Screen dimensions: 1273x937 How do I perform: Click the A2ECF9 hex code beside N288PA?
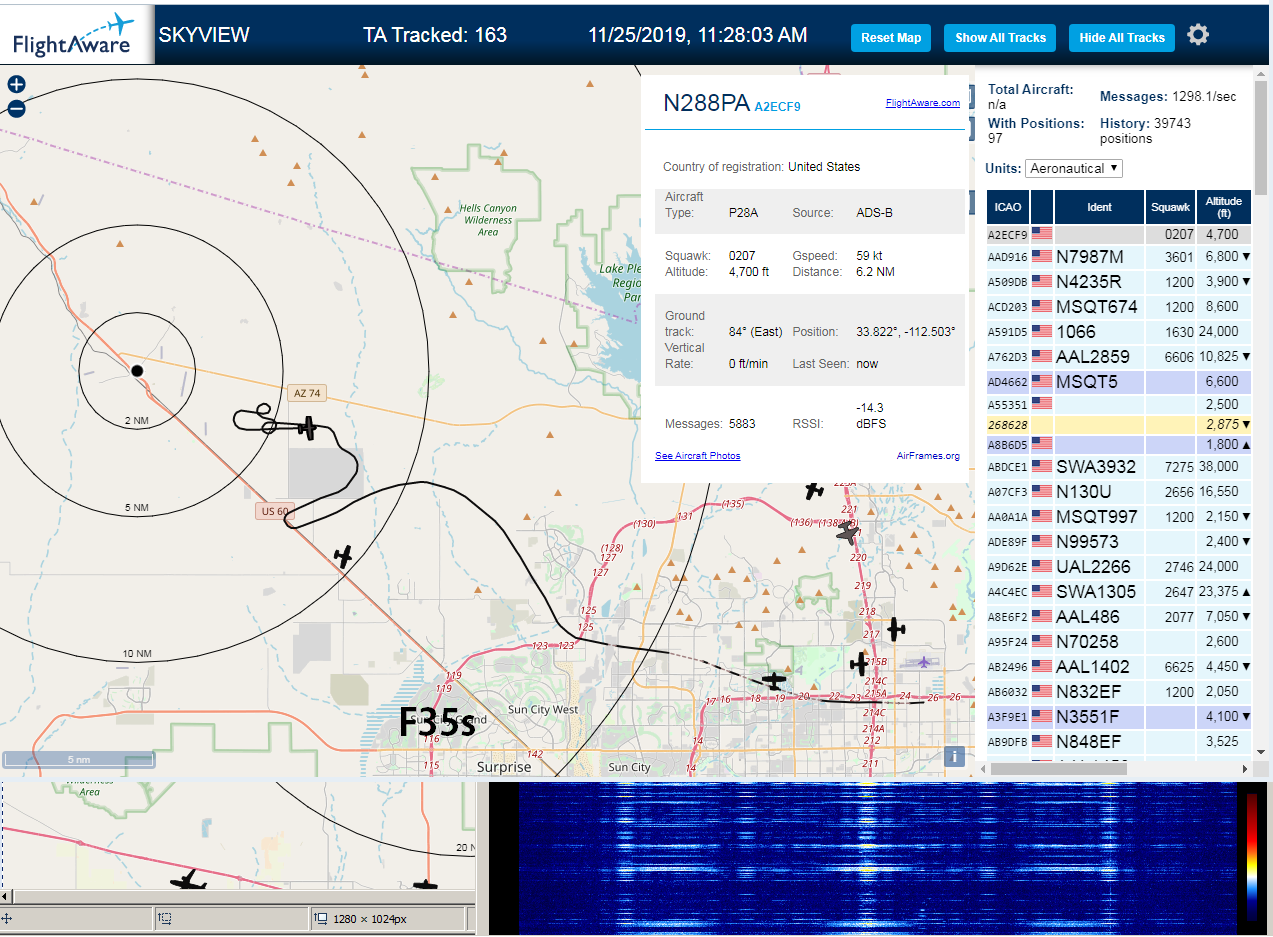point(777,105)
